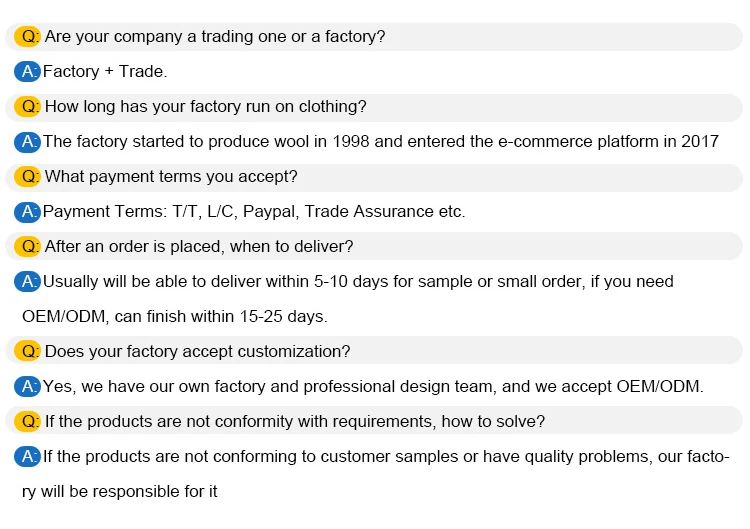Viewport: 750px width, 529px height.
Task: Click the Q icon for product conformity question
Action: (27, 422)
